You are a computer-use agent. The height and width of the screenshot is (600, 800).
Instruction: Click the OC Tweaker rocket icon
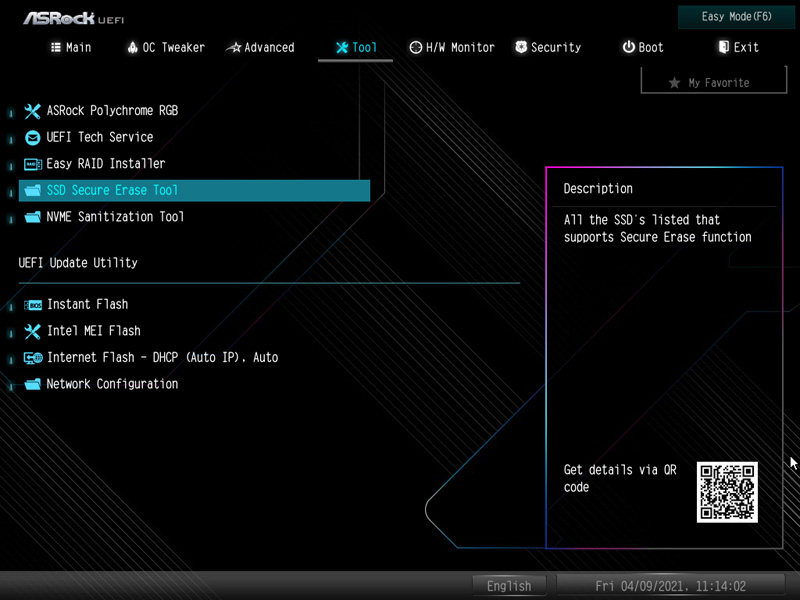tap(133, 47)
